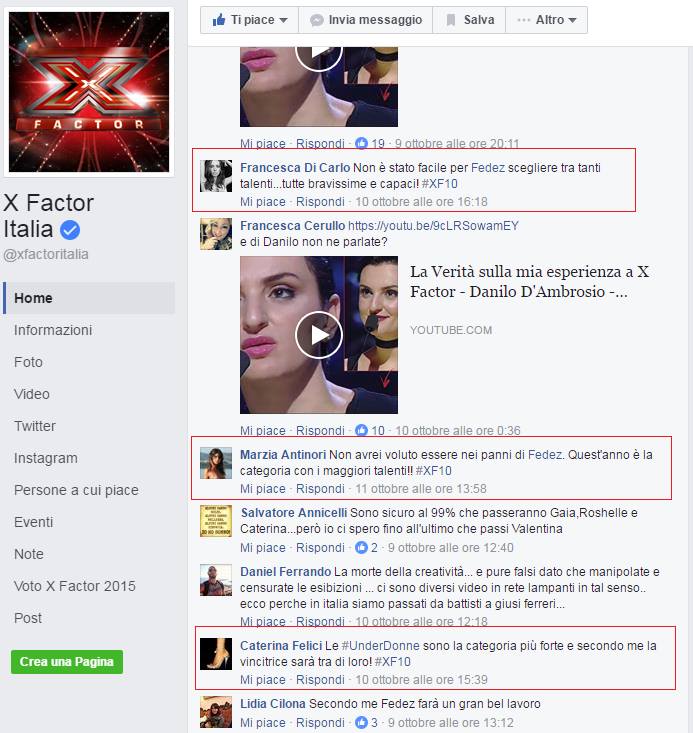Open the Foto sidebar section

28,362
